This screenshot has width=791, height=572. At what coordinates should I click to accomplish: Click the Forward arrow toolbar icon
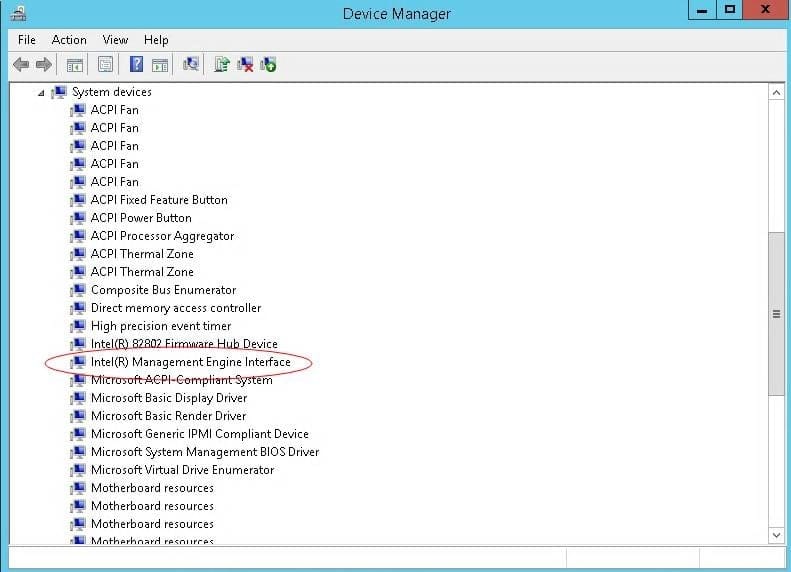pos(44,65)
